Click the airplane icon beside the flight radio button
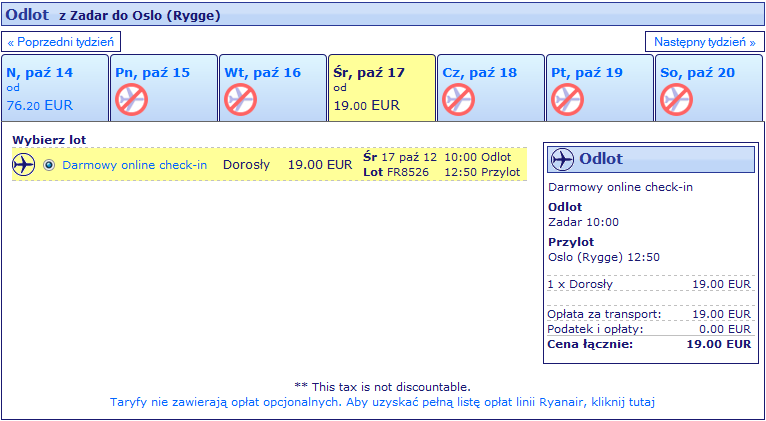This screenshot has height=421, width=766. tap(23, 165)
